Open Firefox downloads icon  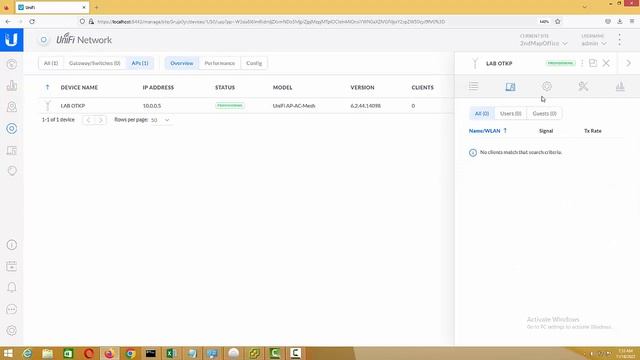[x=620, y=21]
